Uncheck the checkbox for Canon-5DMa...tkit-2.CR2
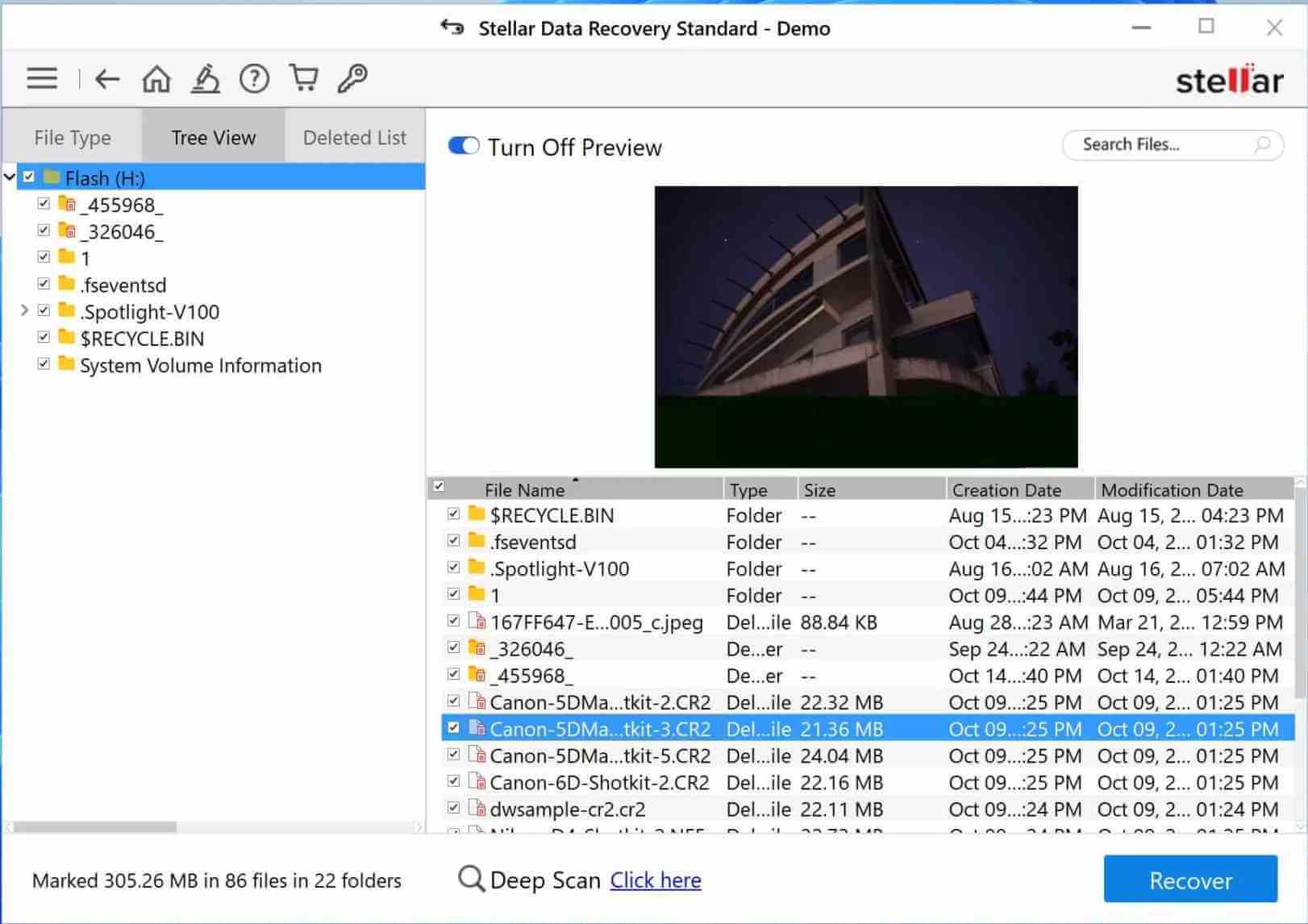Viewport: 1308px width, 924px height. pyautogui.click(x=453, y=701)
